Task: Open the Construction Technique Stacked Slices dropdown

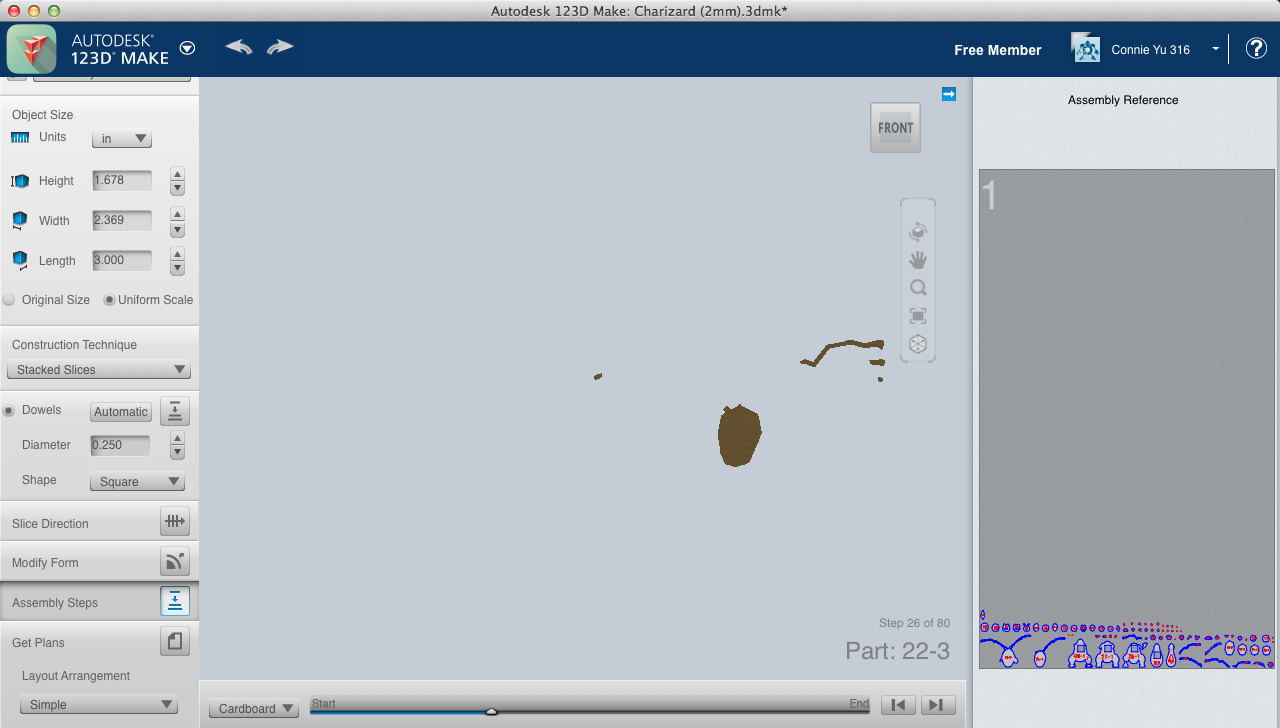Action: click(x=98, y=370)
